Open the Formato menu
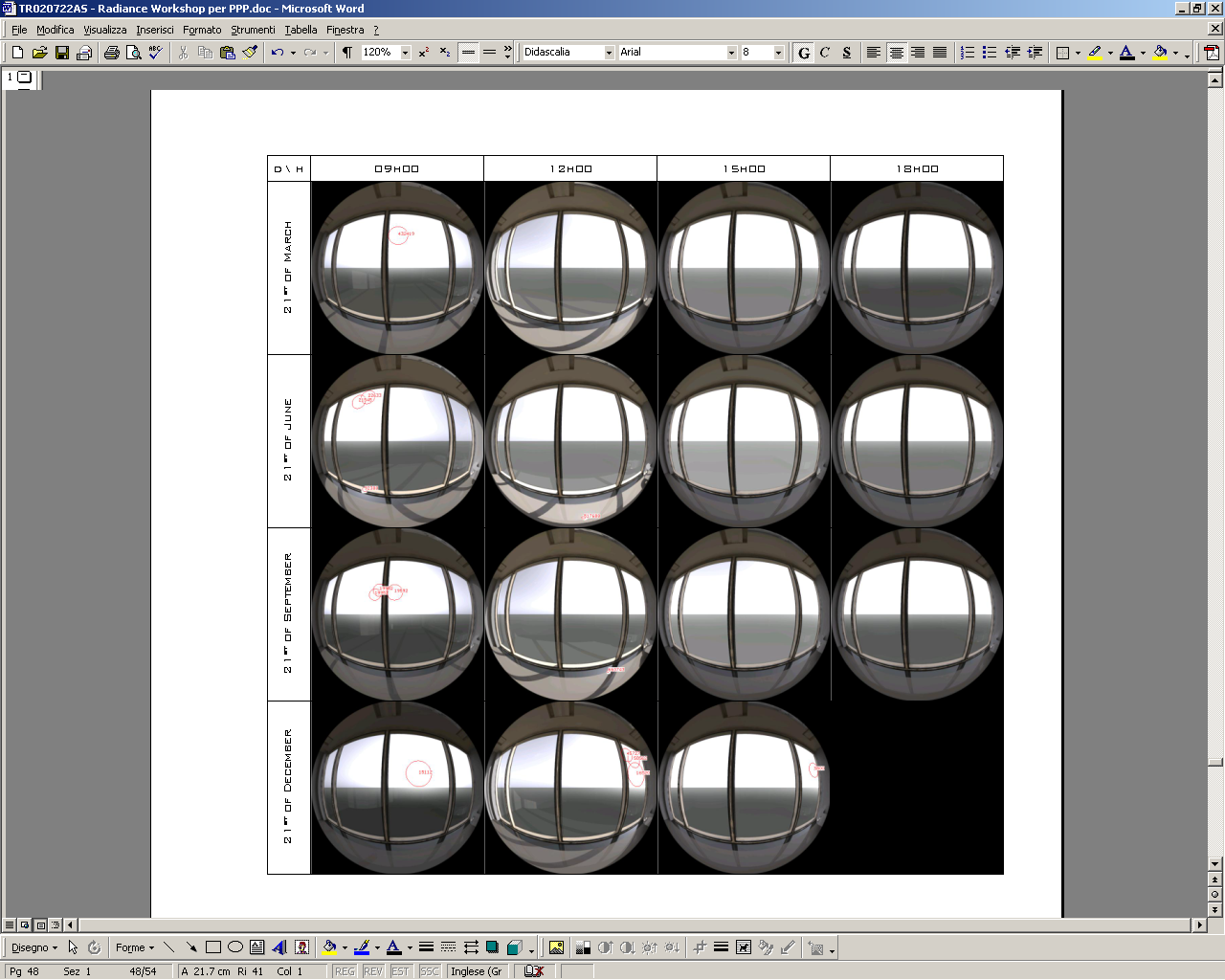 coord(202,30)
